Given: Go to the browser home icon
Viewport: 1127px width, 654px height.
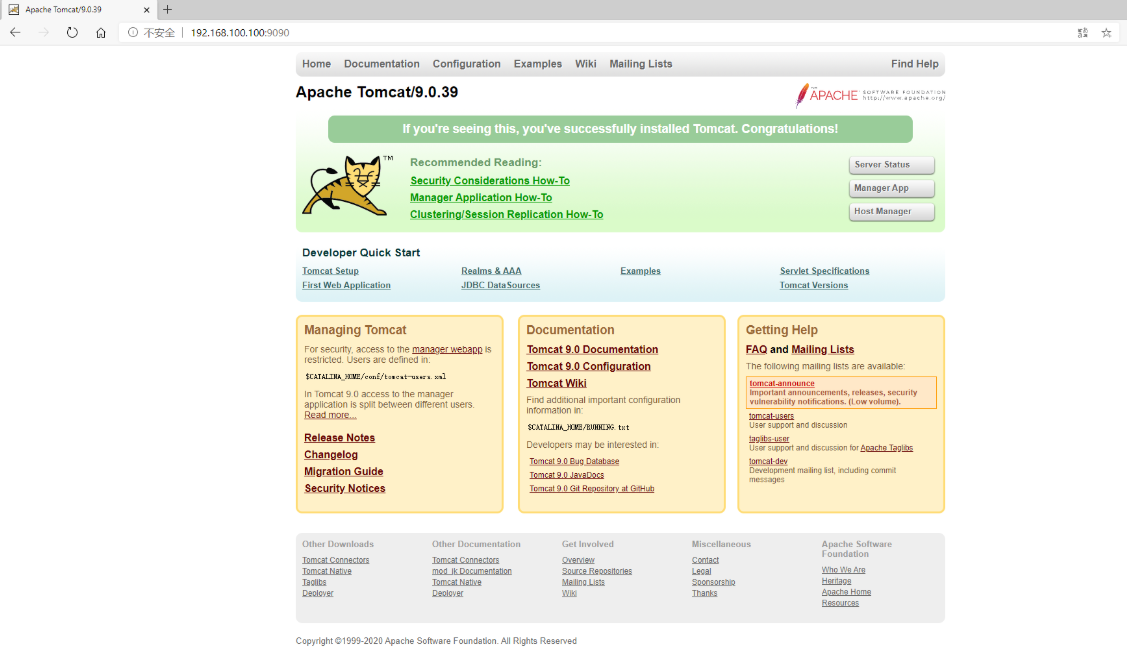Looking at the screenshot, I should (x=101, y=32).
